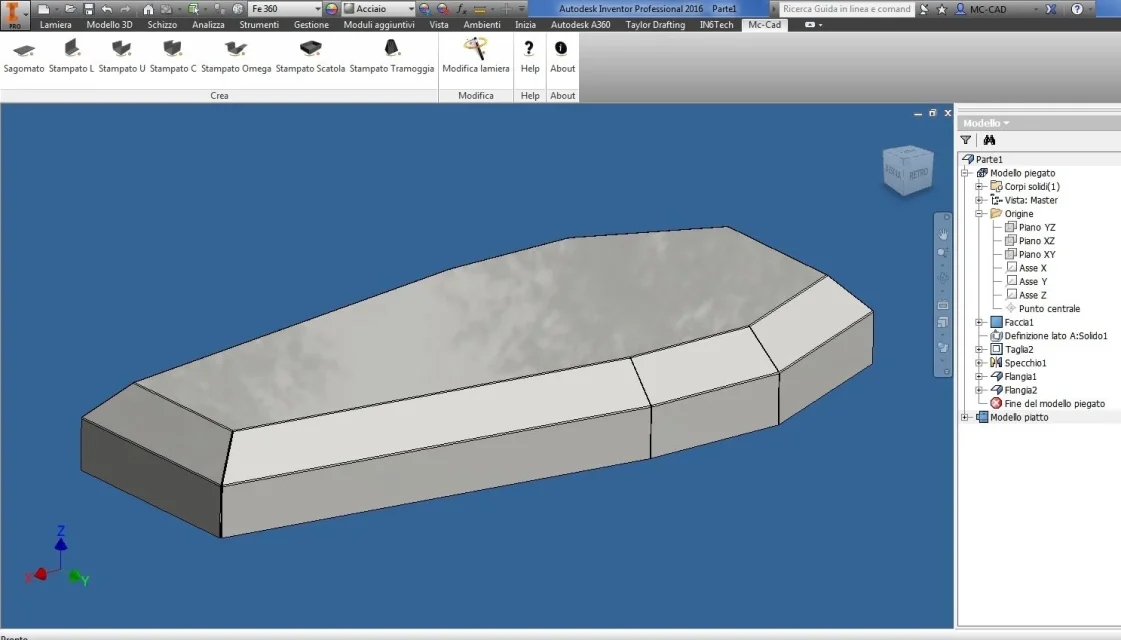
Task: Expand the Flangia1 feature node
Action: point(979,377)
